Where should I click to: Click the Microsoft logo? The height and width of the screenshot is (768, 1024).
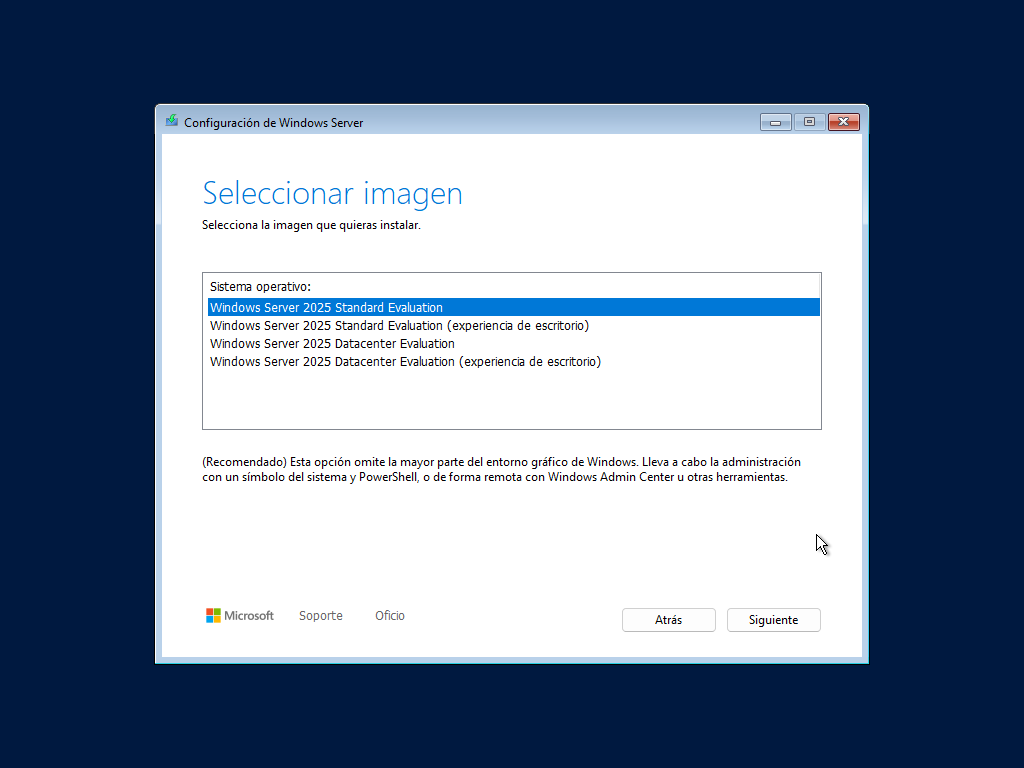pos(240,616)
